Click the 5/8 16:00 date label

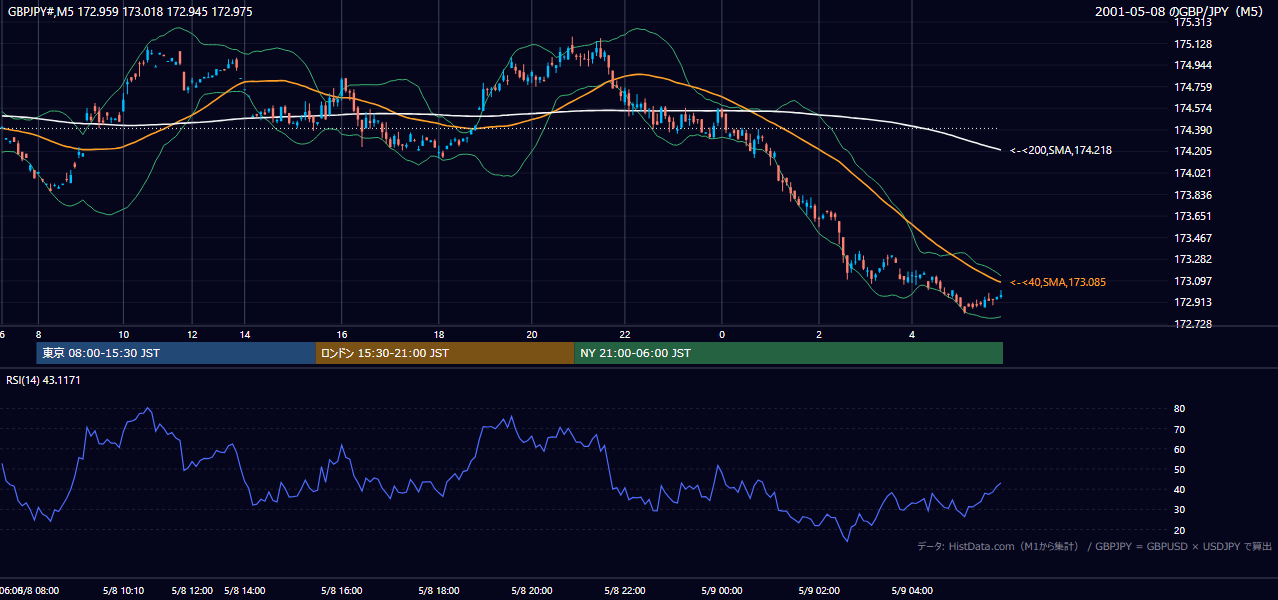[342, 590]
